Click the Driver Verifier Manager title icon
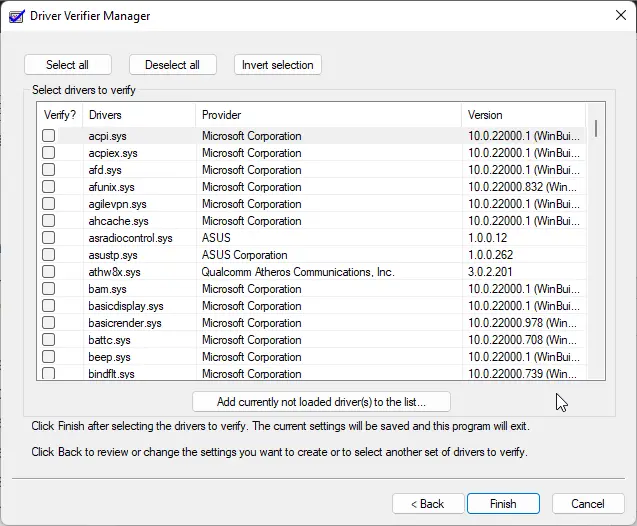 pyautogui.click(x=15, y=16)
